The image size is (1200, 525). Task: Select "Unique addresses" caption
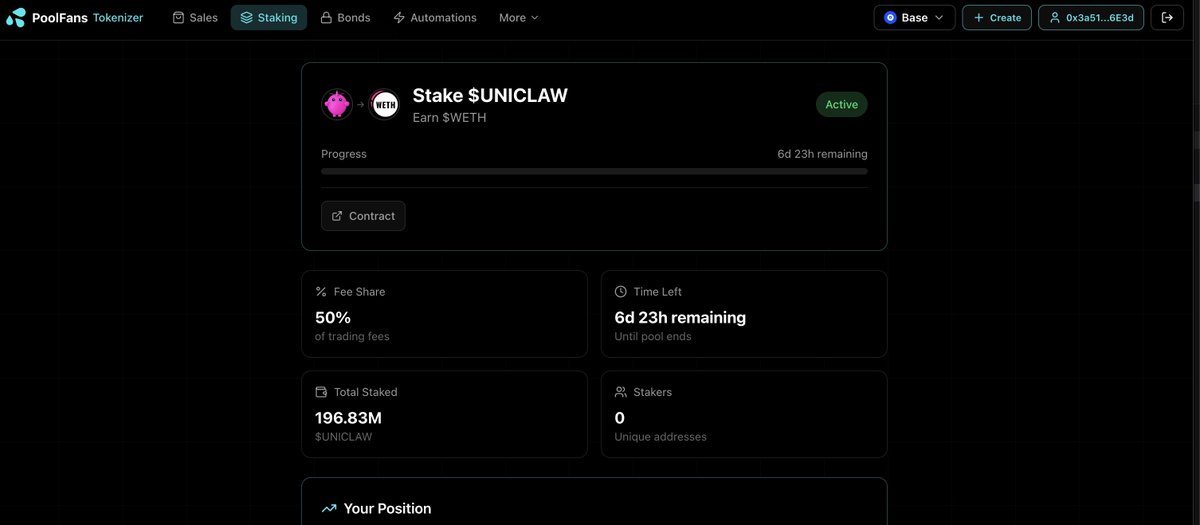[660, 437]
